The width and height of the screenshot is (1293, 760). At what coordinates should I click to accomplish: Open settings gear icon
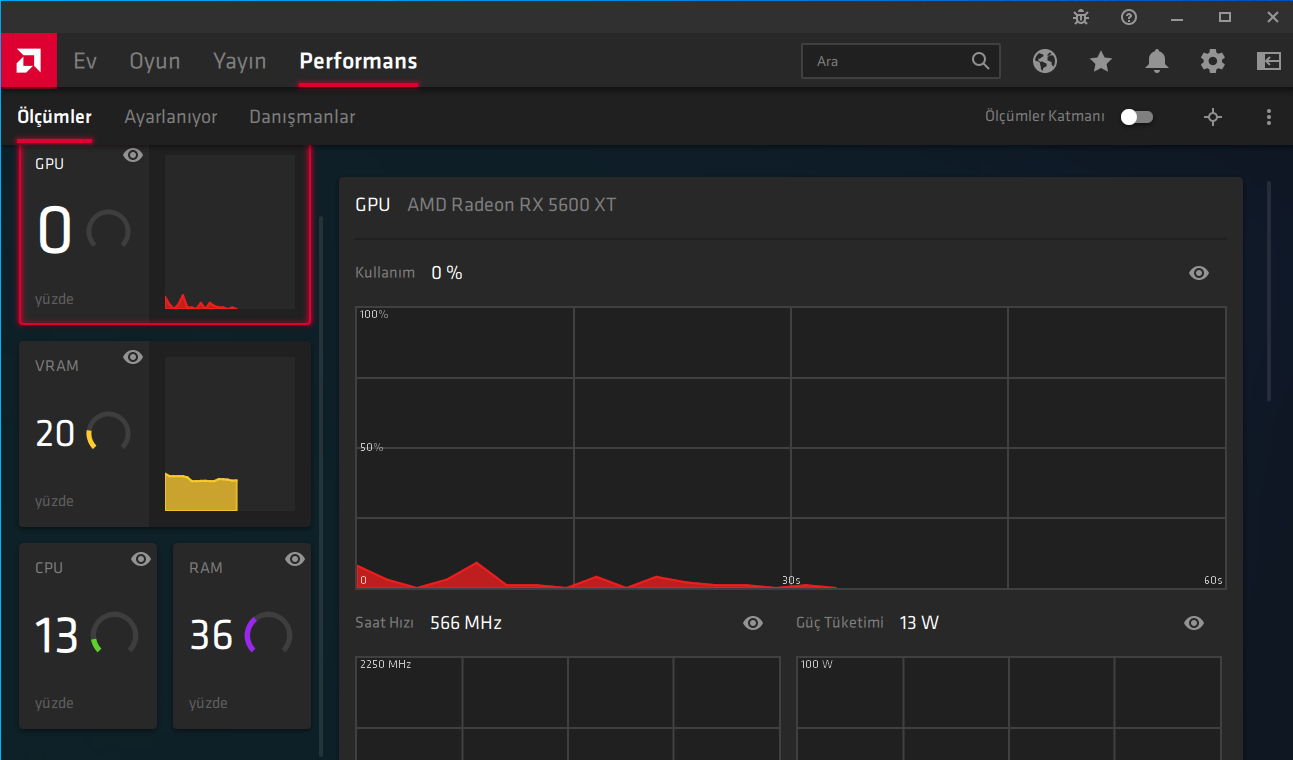click(x=1213, y=61)
